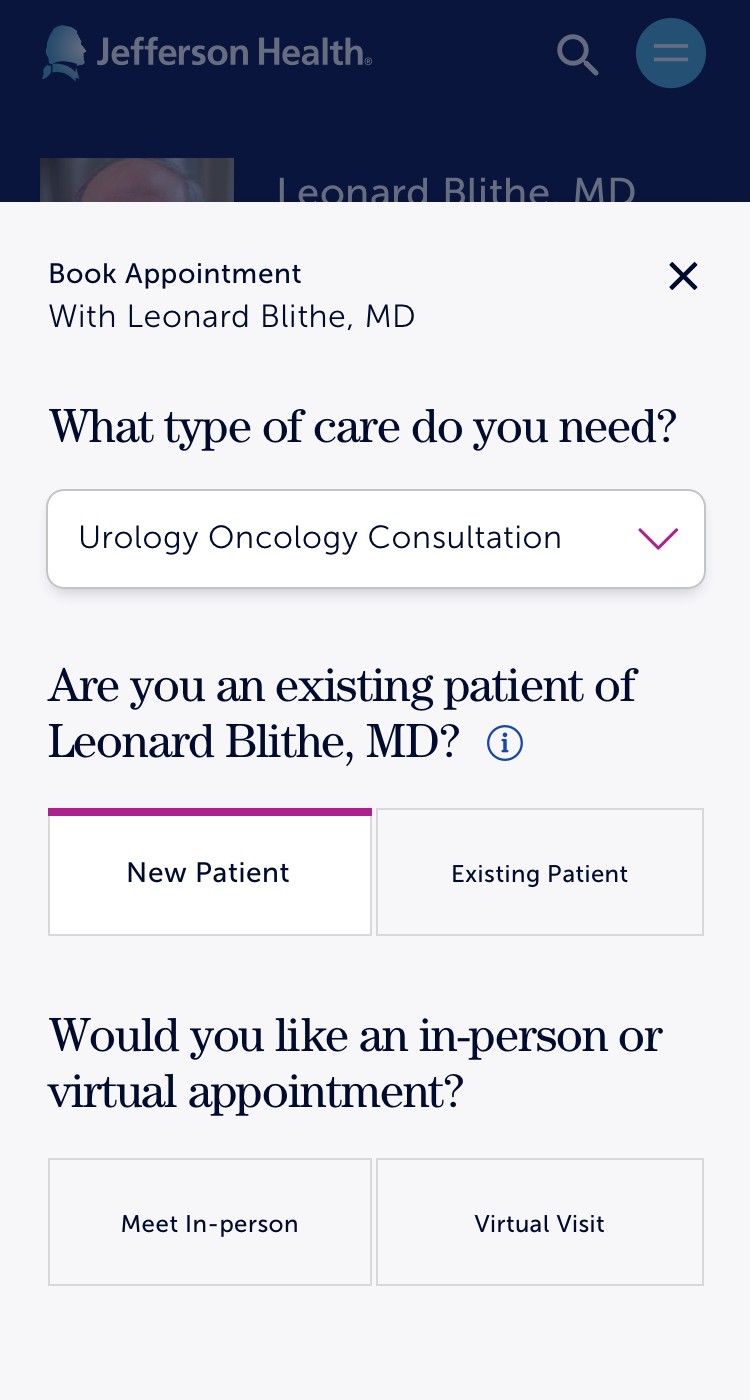Click the info icon beside Leonard Blithe, MD
Viewport: 750px width, 1400px height.
[505, 743]
